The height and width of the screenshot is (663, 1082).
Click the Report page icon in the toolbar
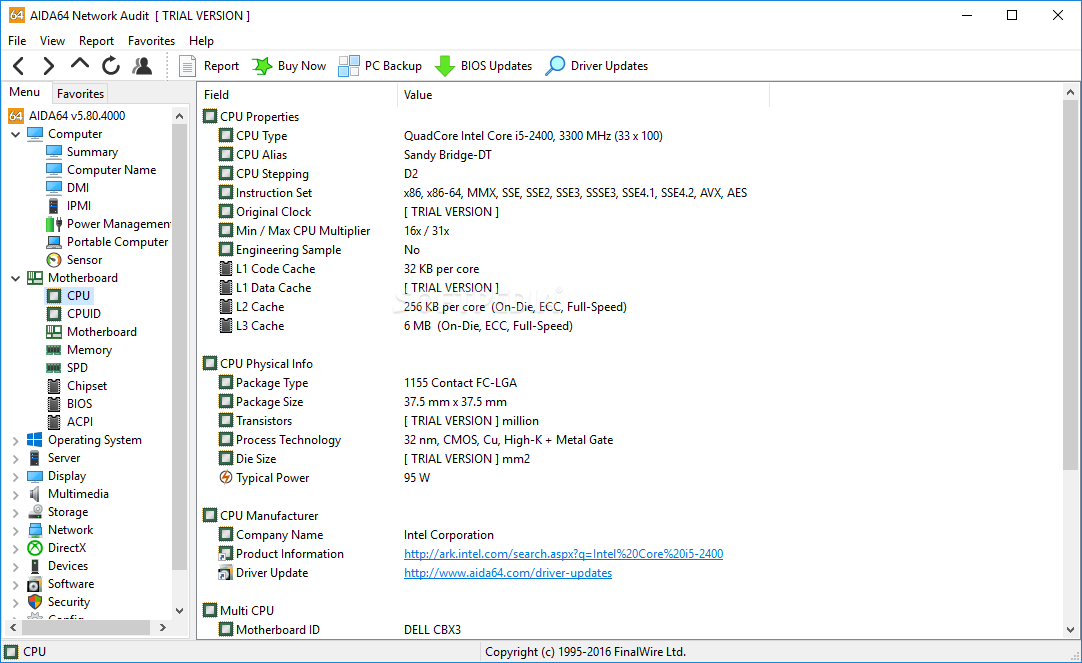tap(187, 66)
